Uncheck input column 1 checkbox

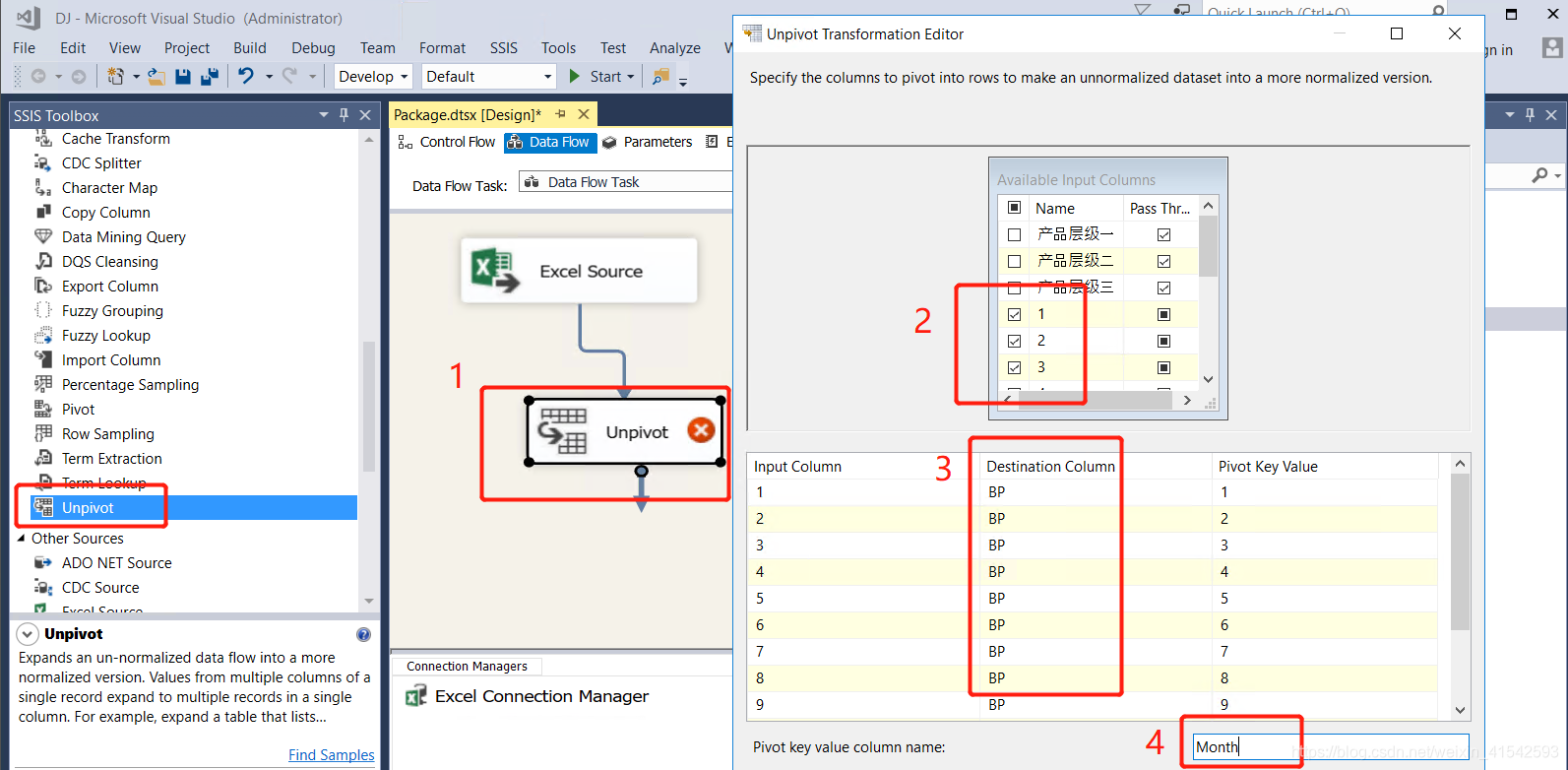click(1014, 314)
